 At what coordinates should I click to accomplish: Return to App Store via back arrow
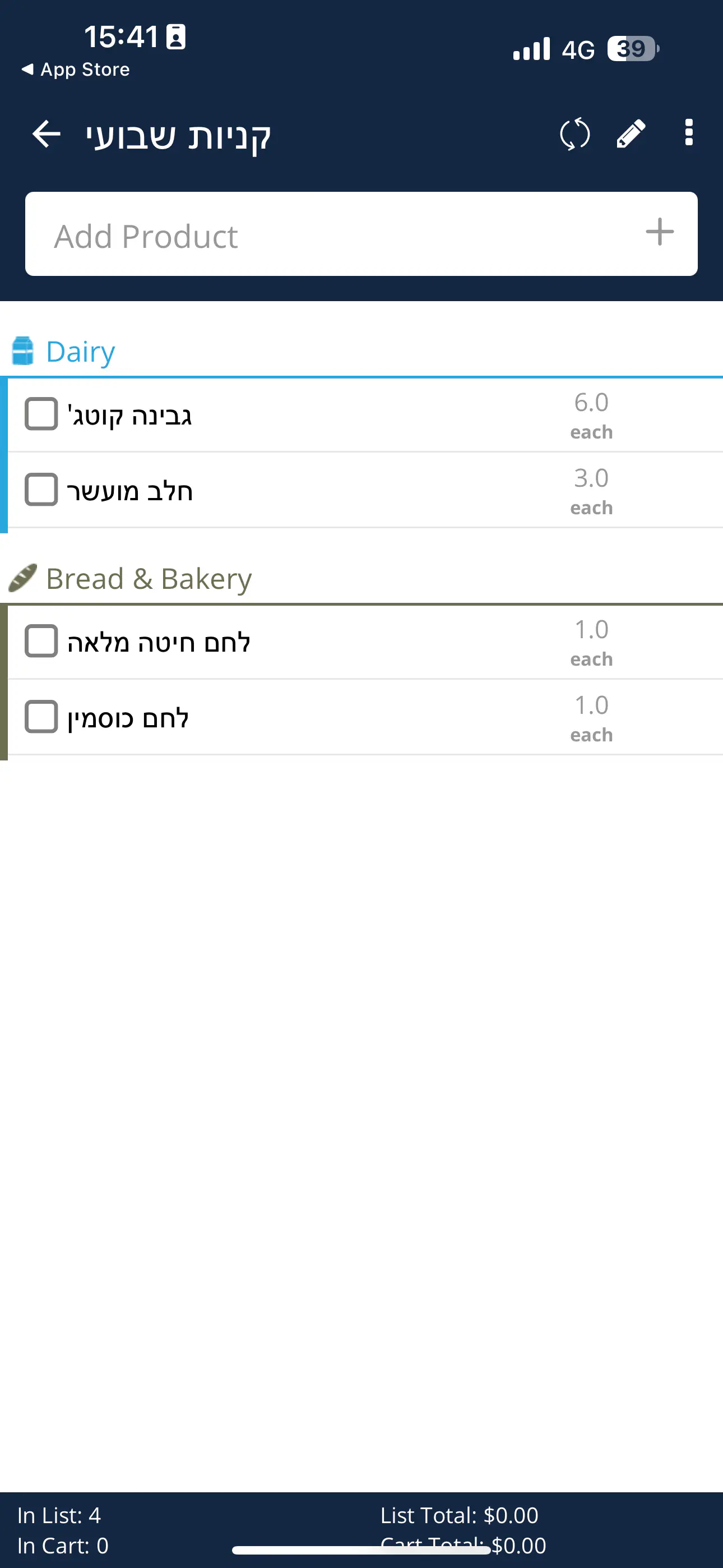(x=76, y=70)
